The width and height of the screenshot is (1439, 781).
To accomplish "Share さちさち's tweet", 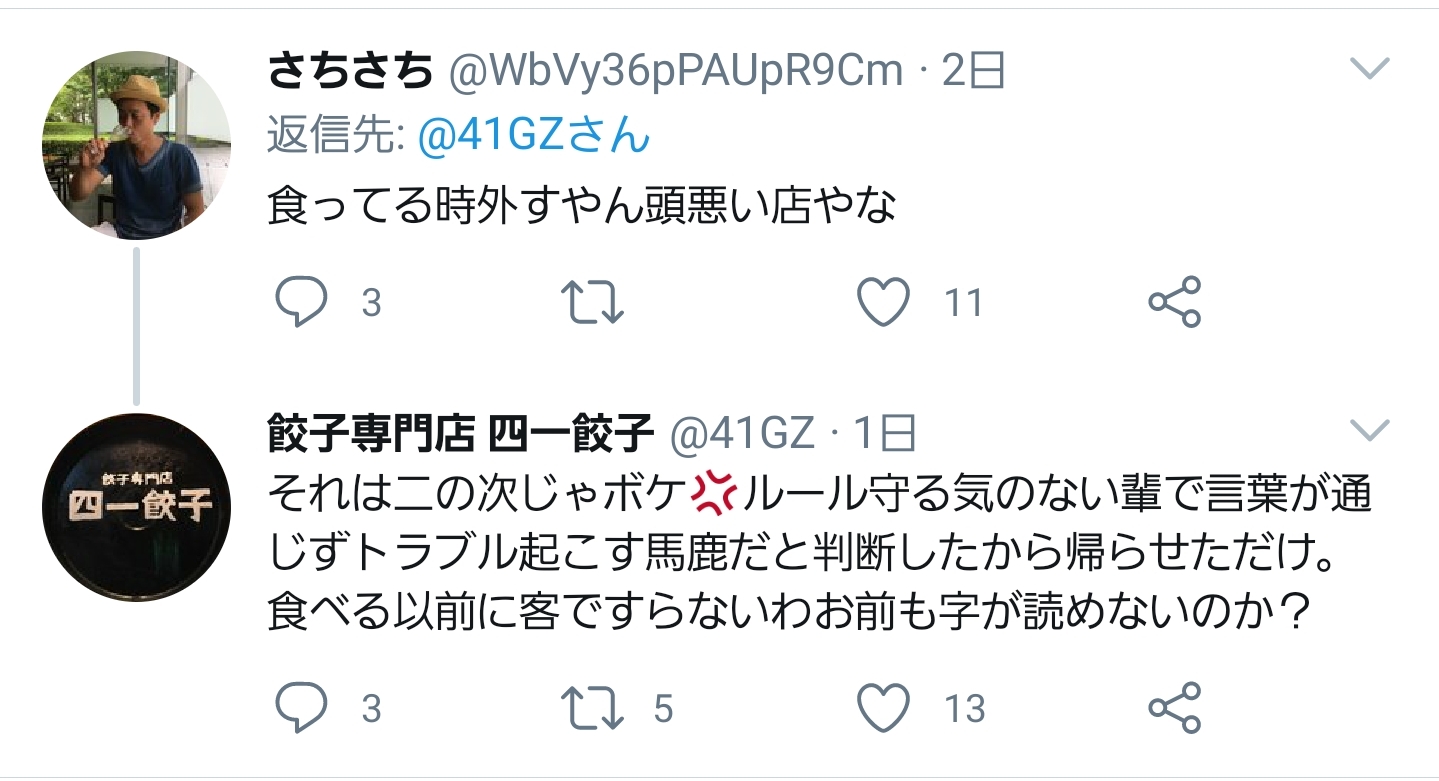I will 1174,302.
